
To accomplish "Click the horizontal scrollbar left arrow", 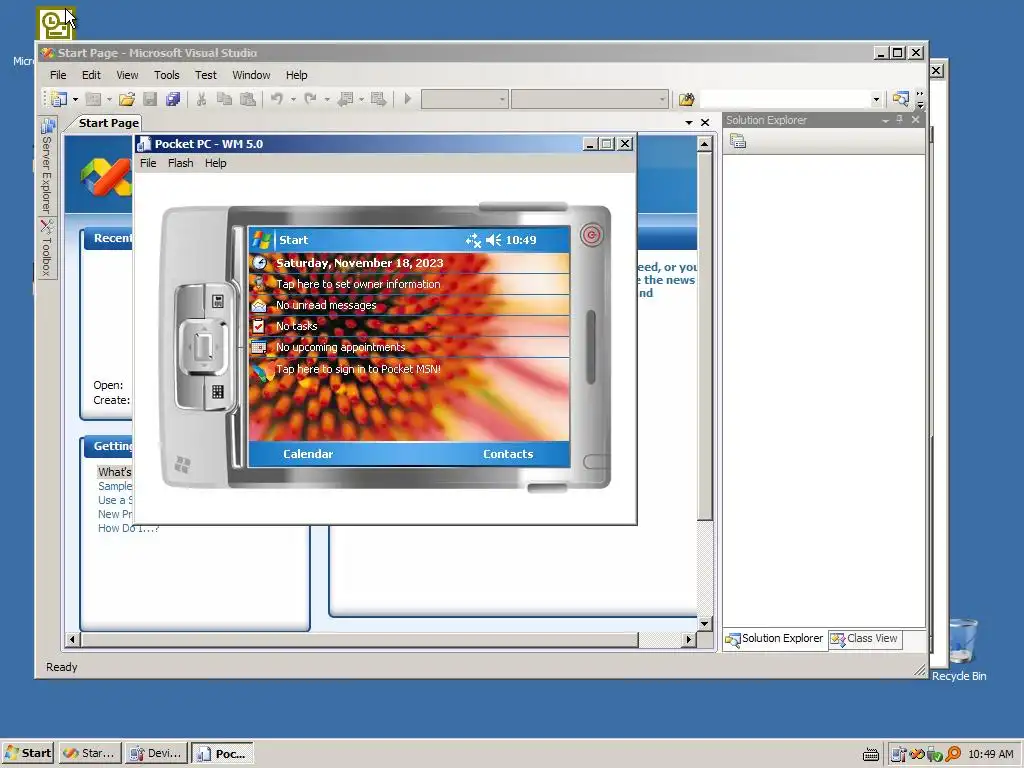I will click(72, 640).
